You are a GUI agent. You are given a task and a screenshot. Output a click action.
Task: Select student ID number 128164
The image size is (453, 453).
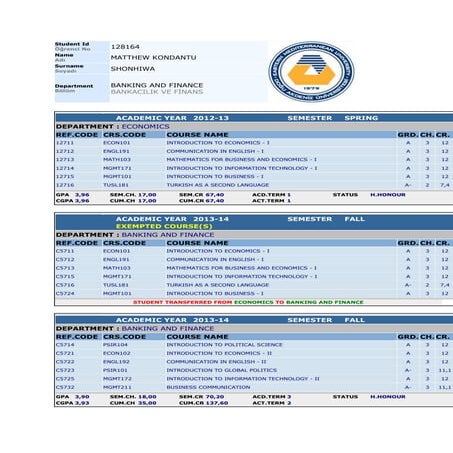[x=125, y=47]
